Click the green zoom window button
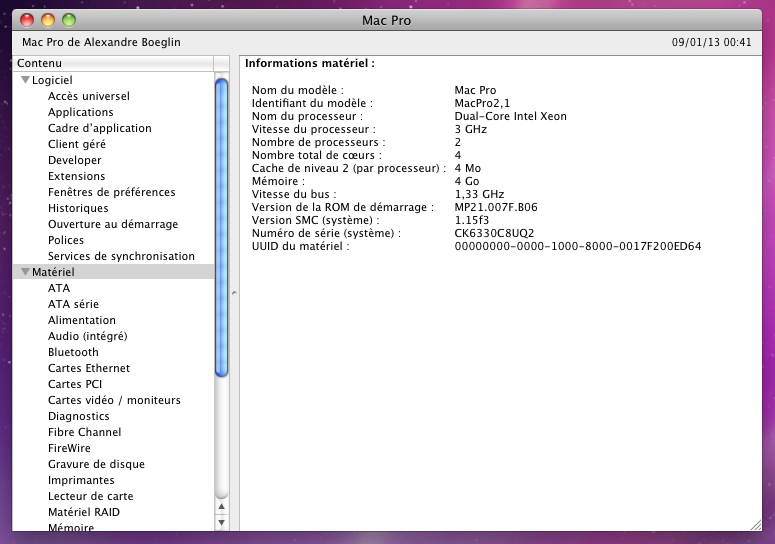The height and width of the screenshot is (544, 775). pyautogui.click(x=68, y=20)
